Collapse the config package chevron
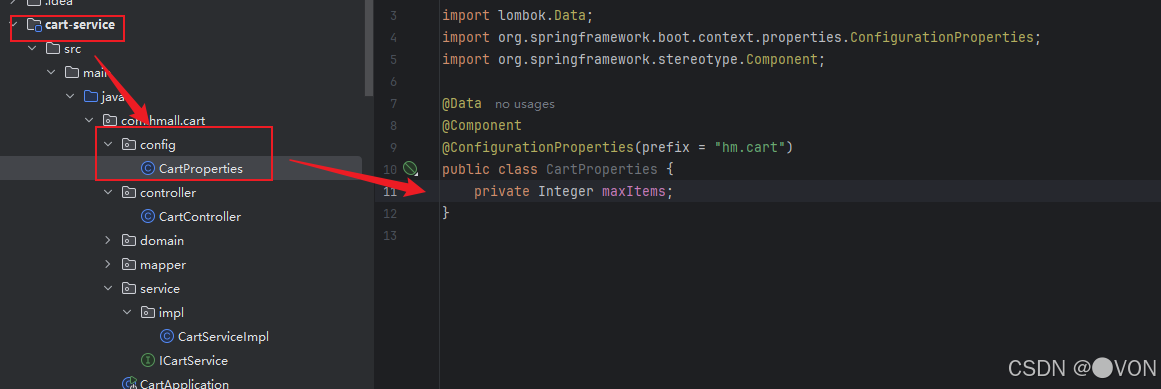 [108, 144]
